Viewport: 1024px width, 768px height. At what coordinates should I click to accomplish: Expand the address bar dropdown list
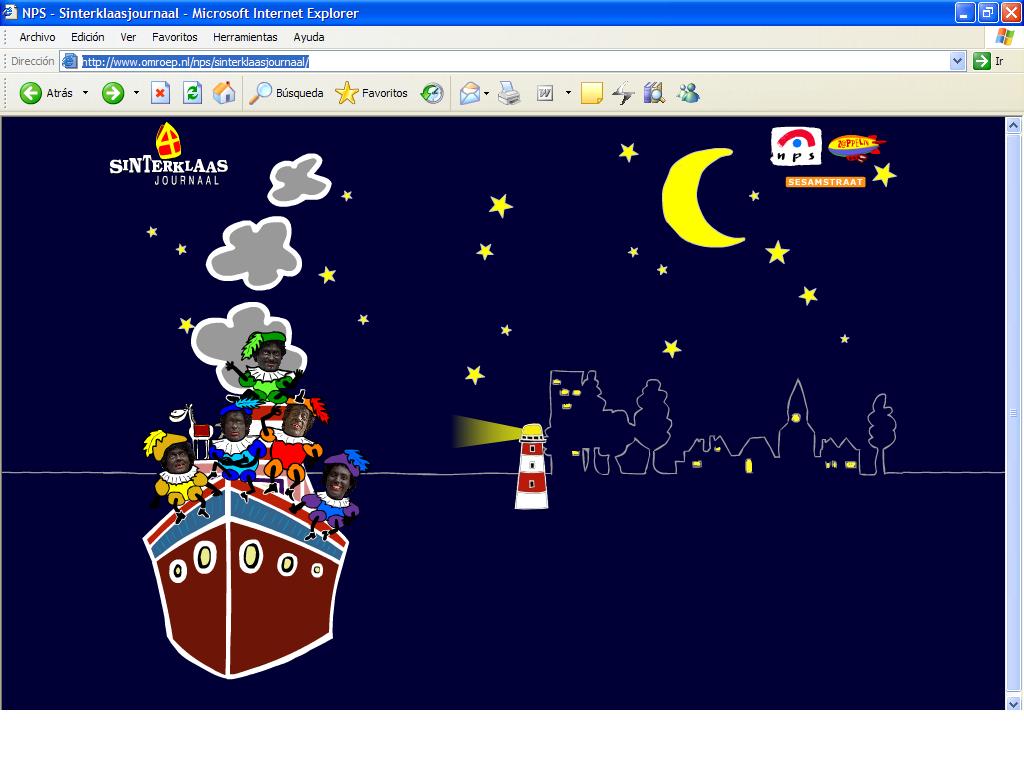957,61
